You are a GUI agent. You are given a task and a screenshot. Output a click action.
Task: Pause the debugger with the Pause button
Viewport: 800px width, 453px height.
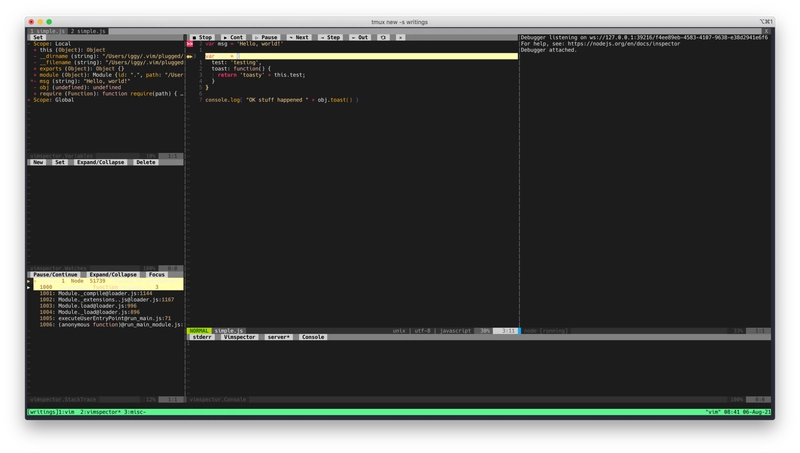266,37
